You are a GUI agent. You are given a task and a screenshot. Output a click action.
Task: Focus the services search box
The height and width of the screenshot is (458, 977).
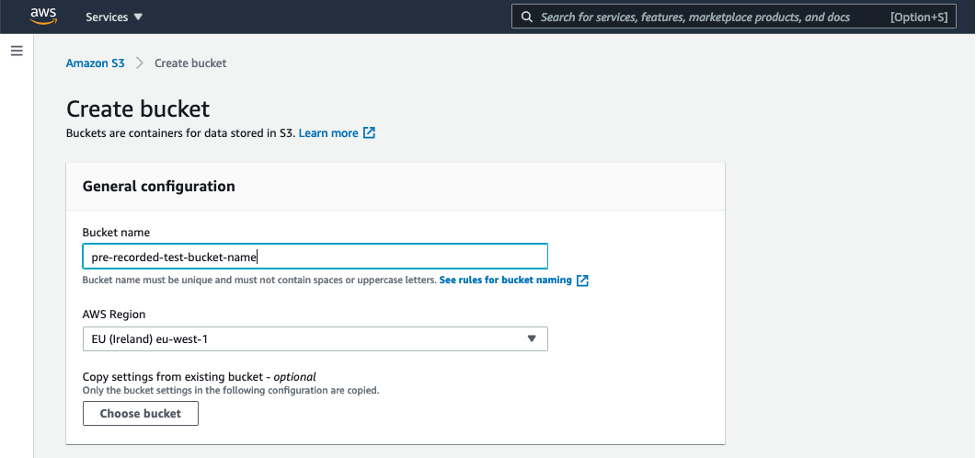[700, 17]
